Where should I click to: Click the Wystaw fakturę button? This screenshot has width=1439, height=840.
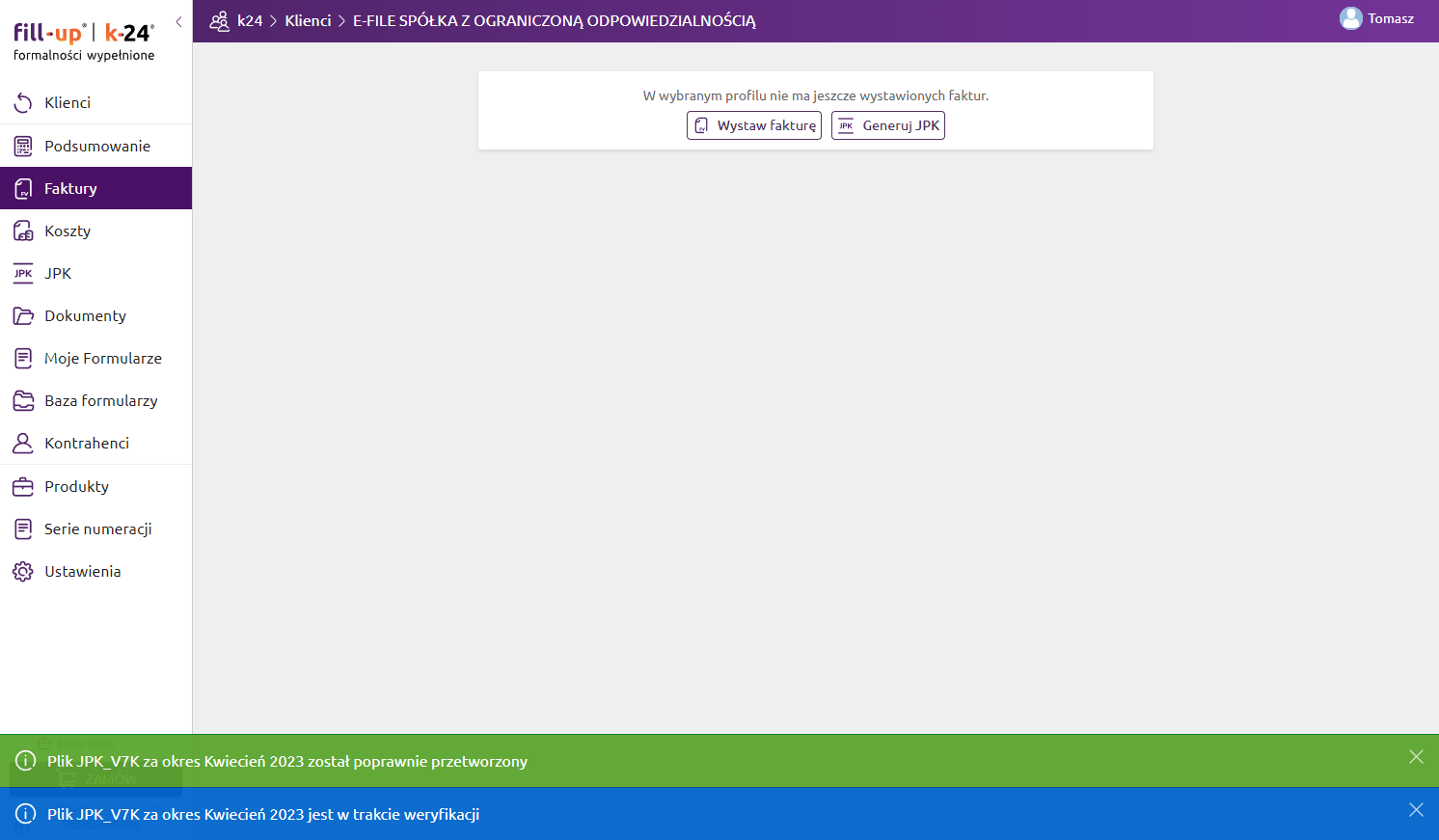tap(754, 125)
